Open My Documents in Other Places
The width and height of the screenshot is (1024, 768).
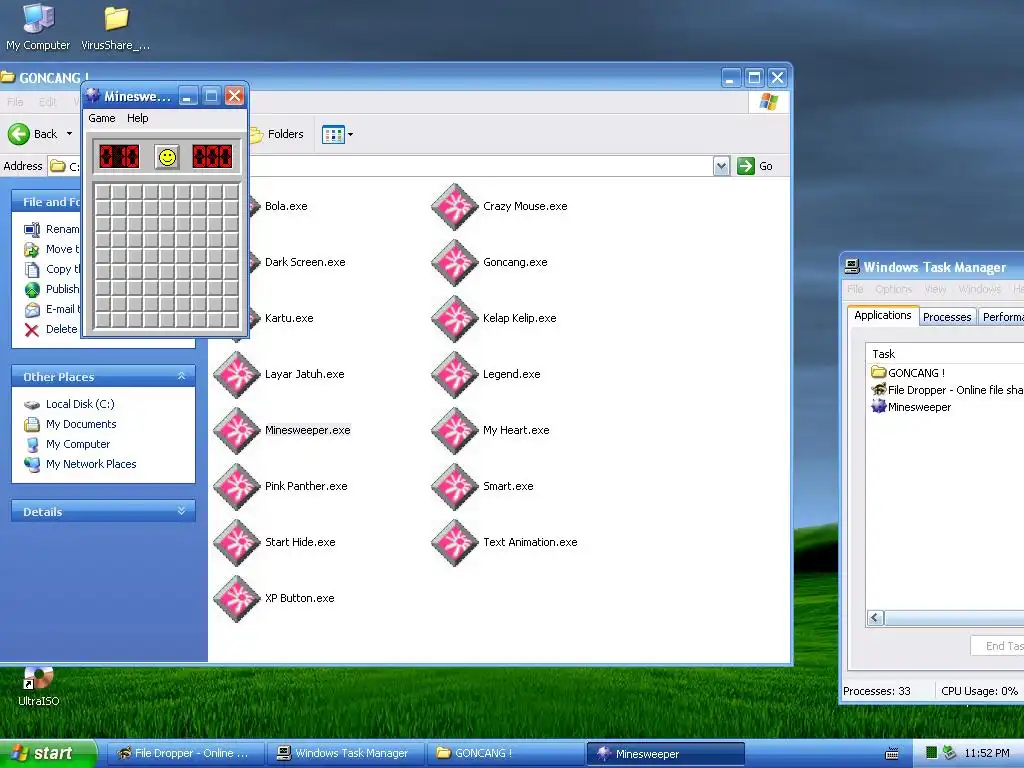pos(81,424)
